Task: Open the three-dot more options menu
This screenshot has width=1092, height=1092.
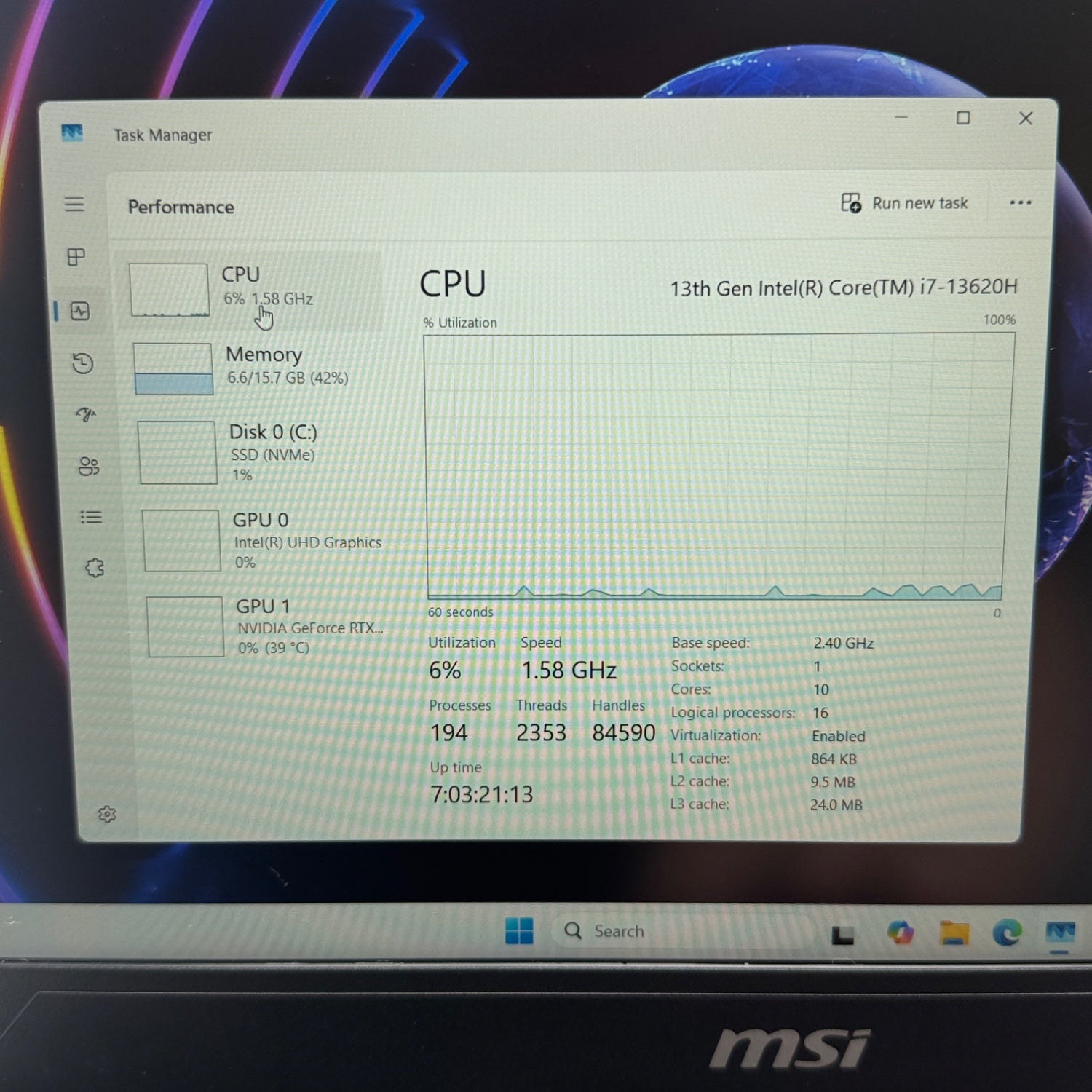Action: (x=1021, y=202)
